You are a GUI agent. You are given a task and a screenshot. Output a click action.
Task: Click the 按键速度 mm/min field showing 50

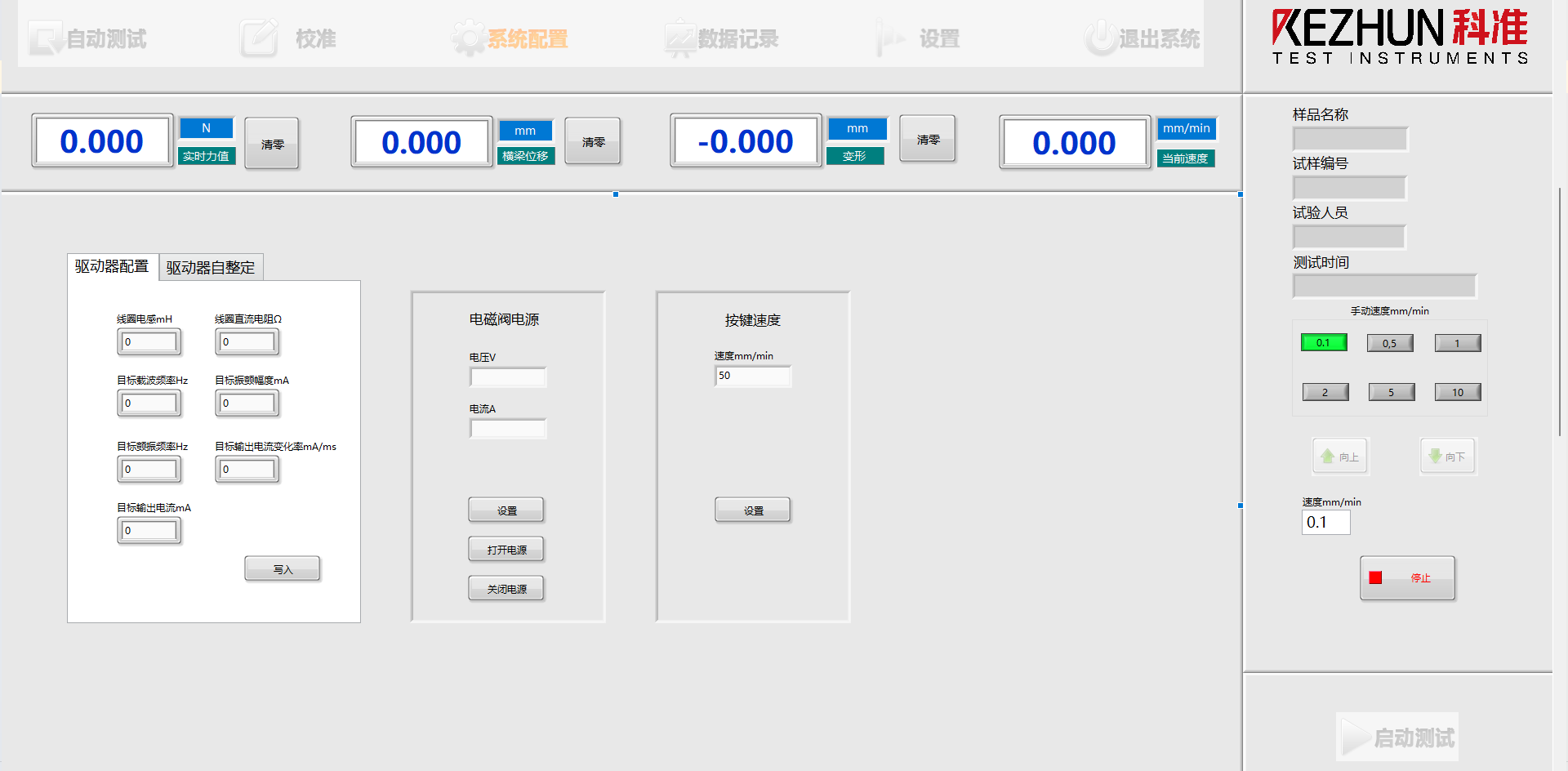coord(753,376)
